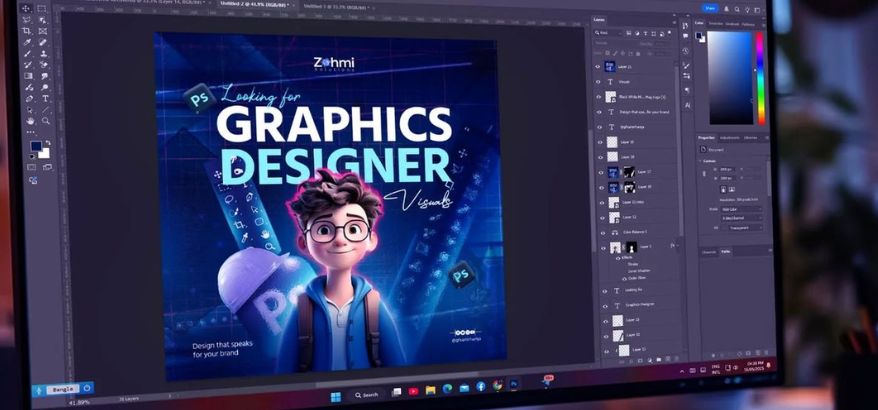The width and height of the screenshot is (878, 410).
Task: Toggle visibility of Layer 17
Action: tap(601, 173)
